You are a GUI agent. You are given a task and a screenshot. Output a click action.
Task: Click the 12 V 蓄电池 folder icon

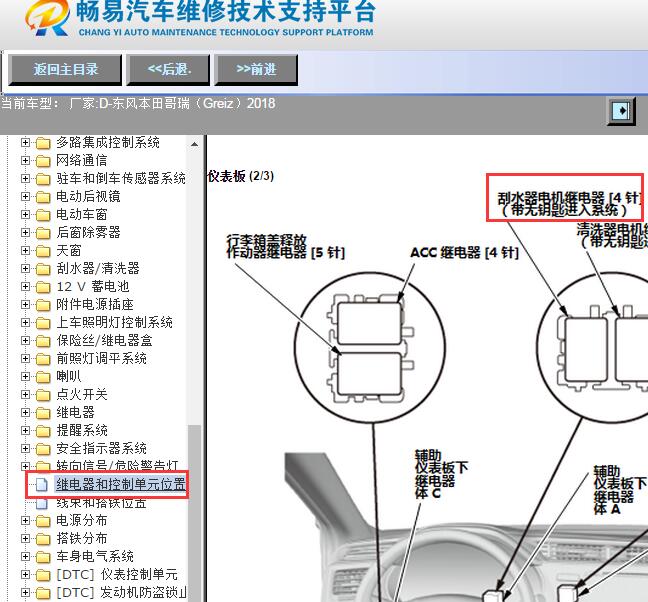click(x=43, y=286)
